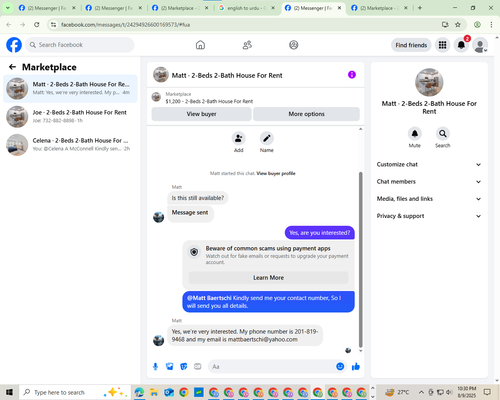Go back using the Marketplace arrow
Image resolution: width=500 pixels, height=400 pixels.
coord(12,67)
